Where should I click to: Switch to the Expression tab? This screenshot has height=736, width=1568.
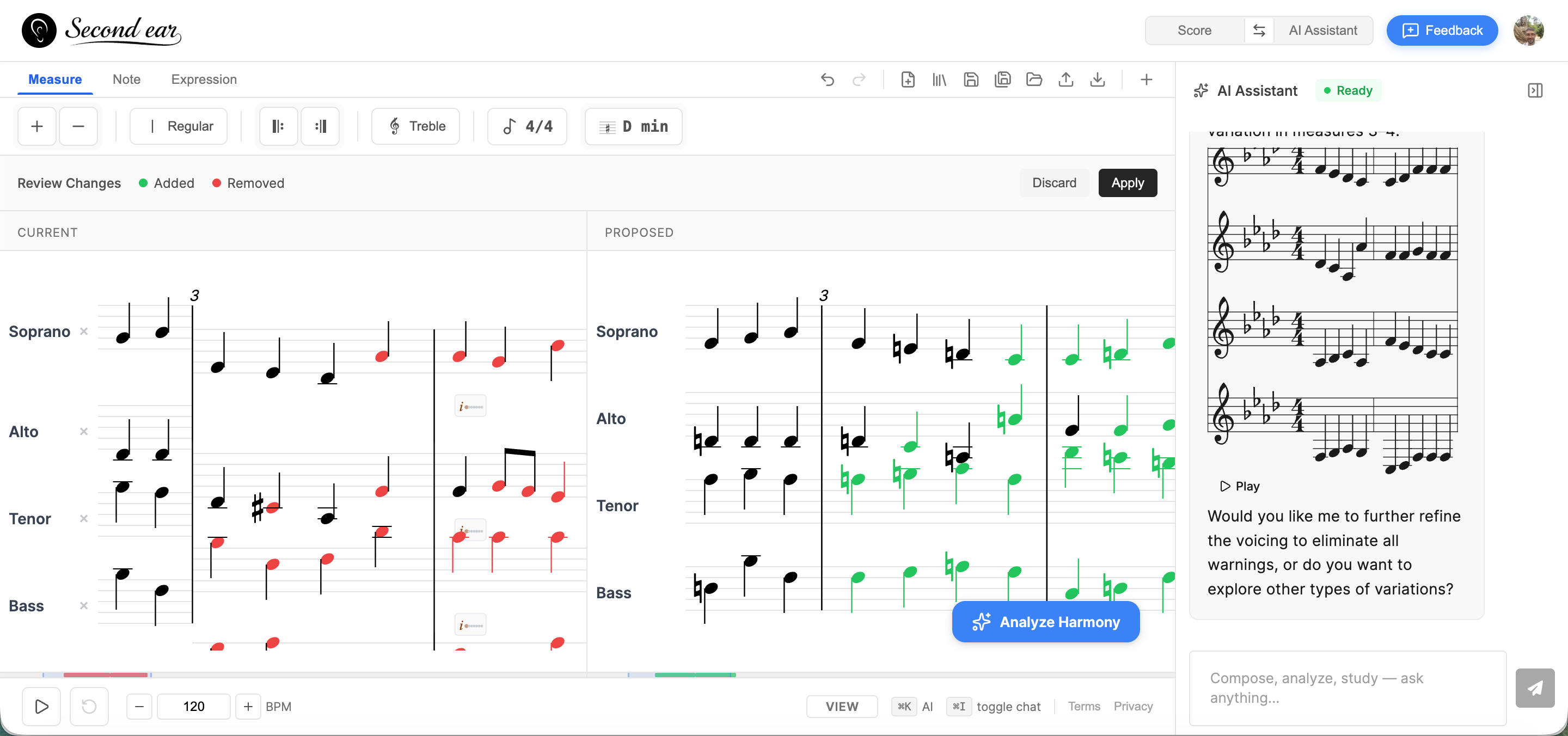point(204,79)
